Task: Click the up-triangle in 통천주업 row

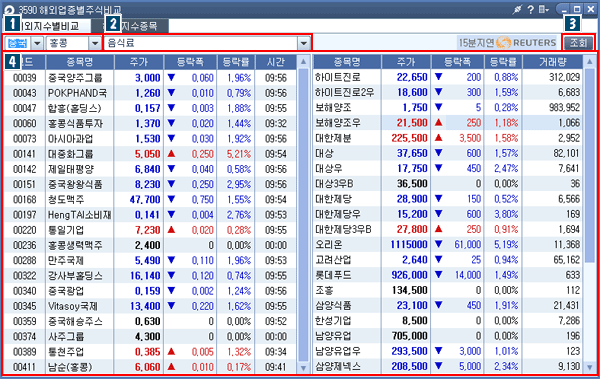Action: (x=171, y=351)
